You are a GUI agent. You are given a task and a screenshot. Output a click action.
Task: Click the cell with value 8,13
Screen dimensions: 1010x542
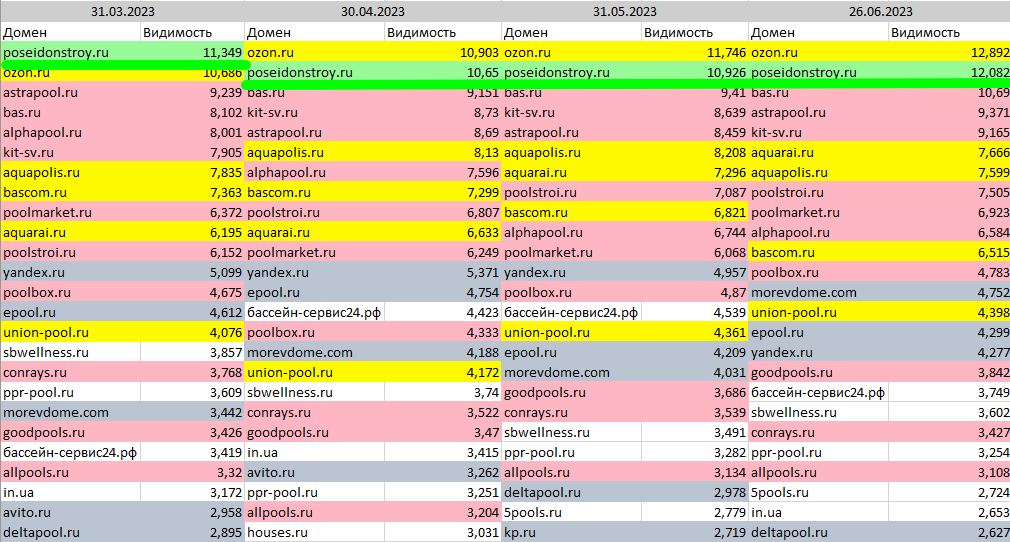point(443,152)
